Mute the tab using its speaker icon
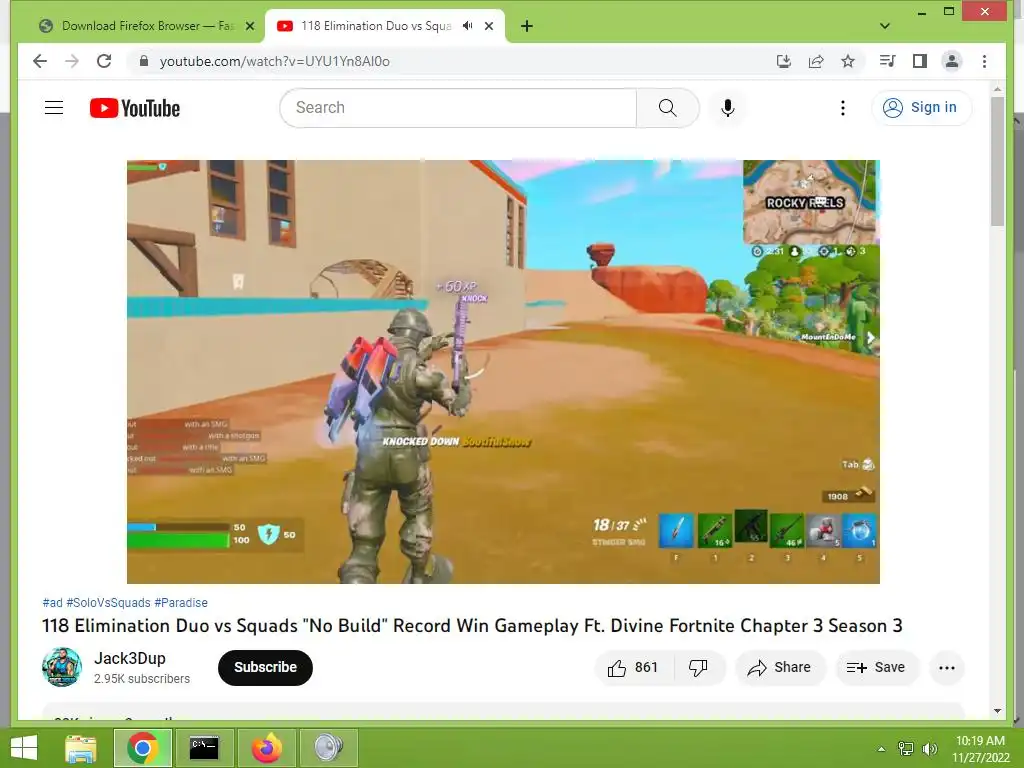Viewport: 1024px width, 768px height. (x=468, y=26)
